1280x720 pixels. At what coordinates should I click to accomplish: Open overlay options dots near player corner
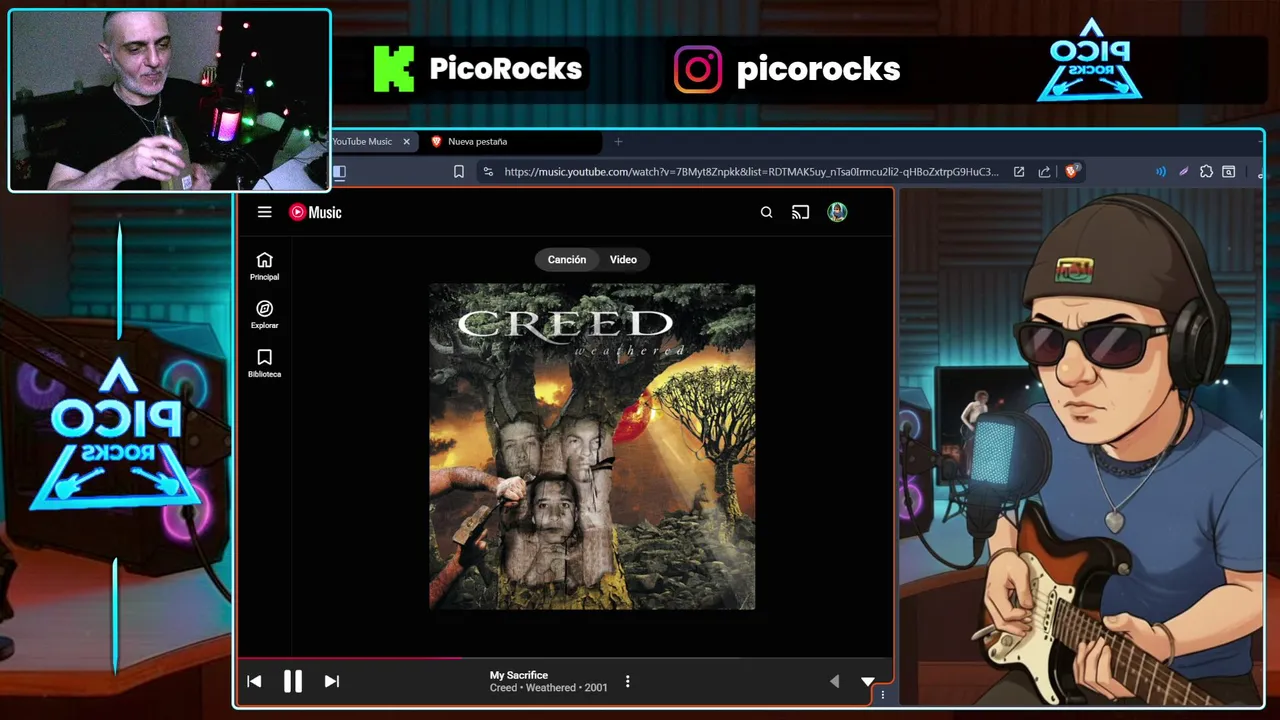(x=882, y=695)
